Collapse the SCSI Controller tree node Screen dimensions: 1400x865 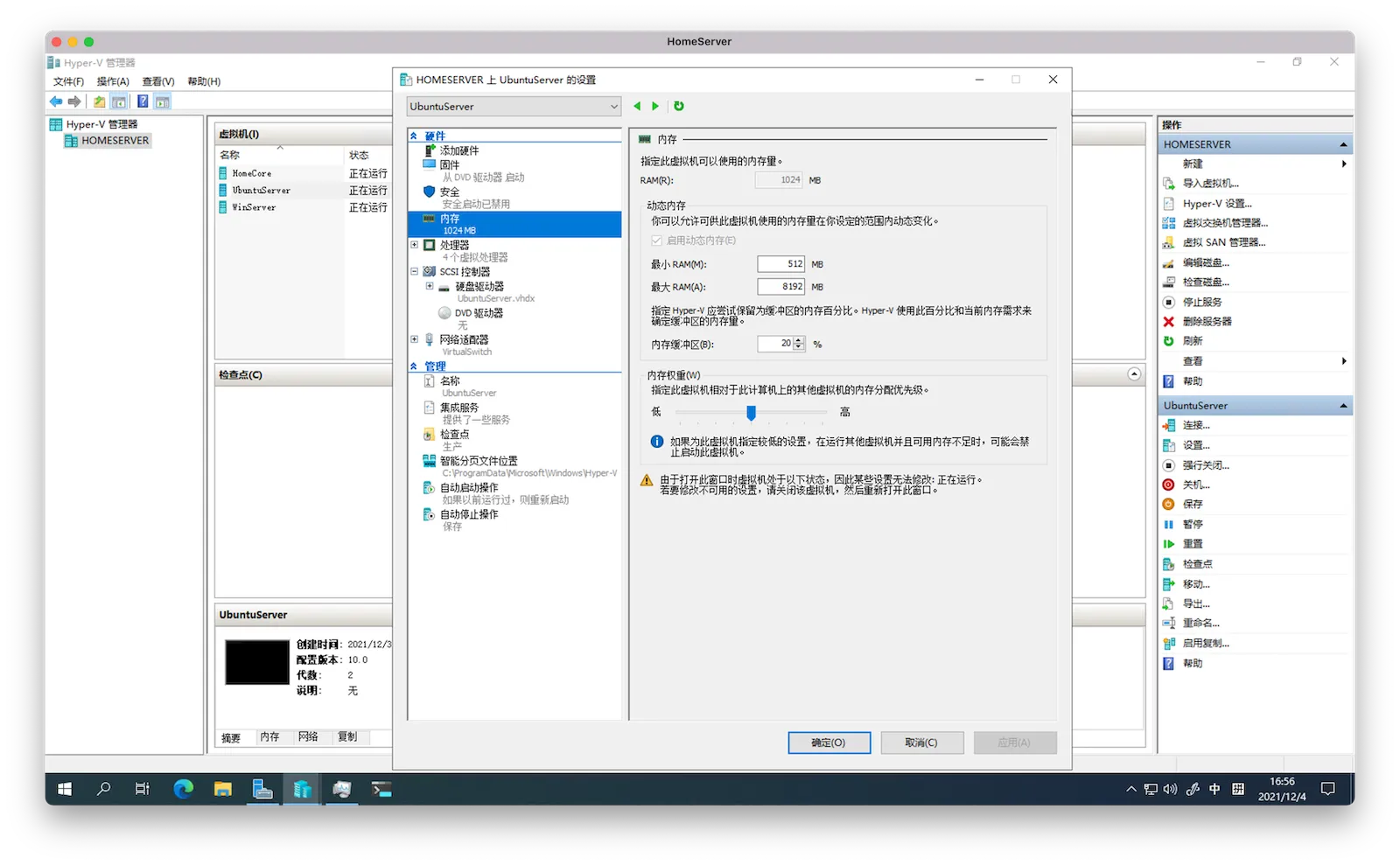click(x=415, y=272)
